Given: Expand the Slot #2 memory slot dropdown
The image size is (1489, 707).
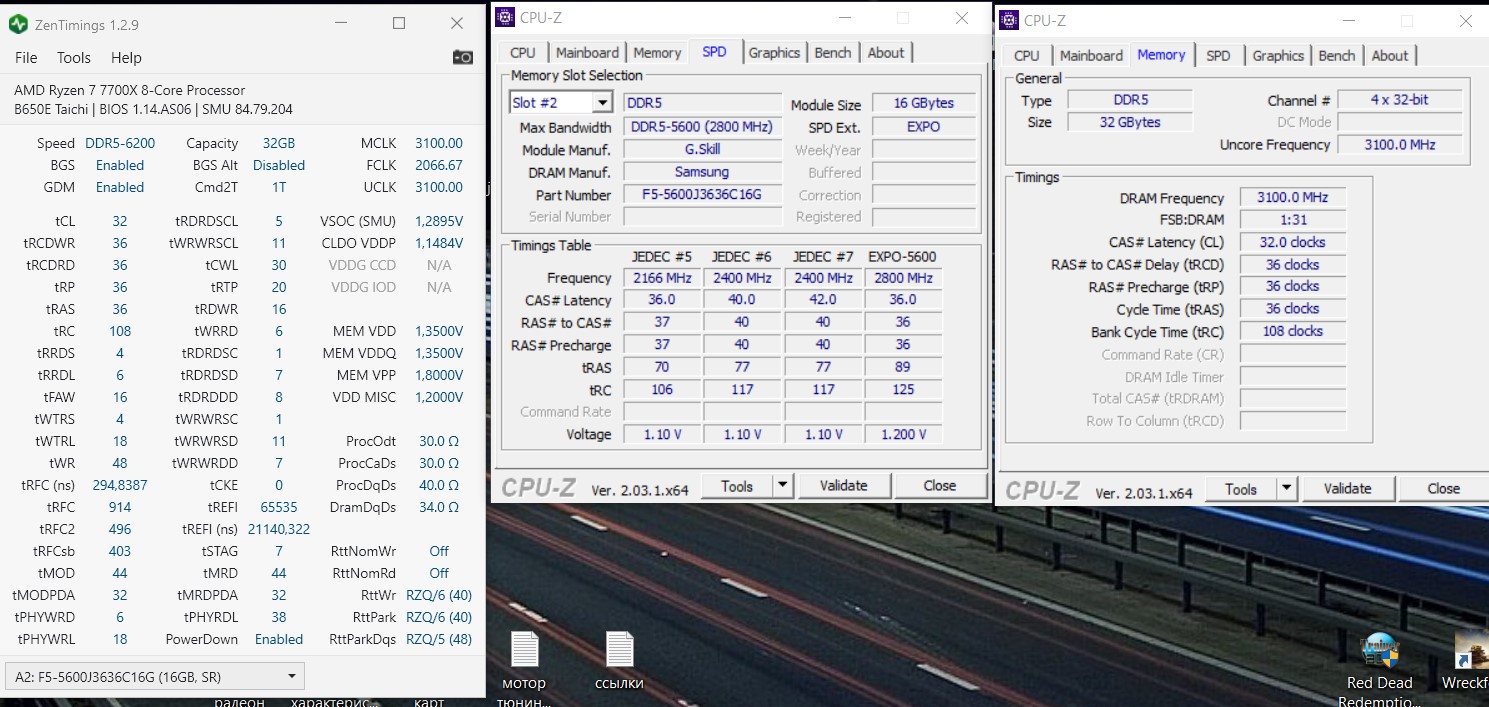Looking at the screenshot, I should coord(602,103).
